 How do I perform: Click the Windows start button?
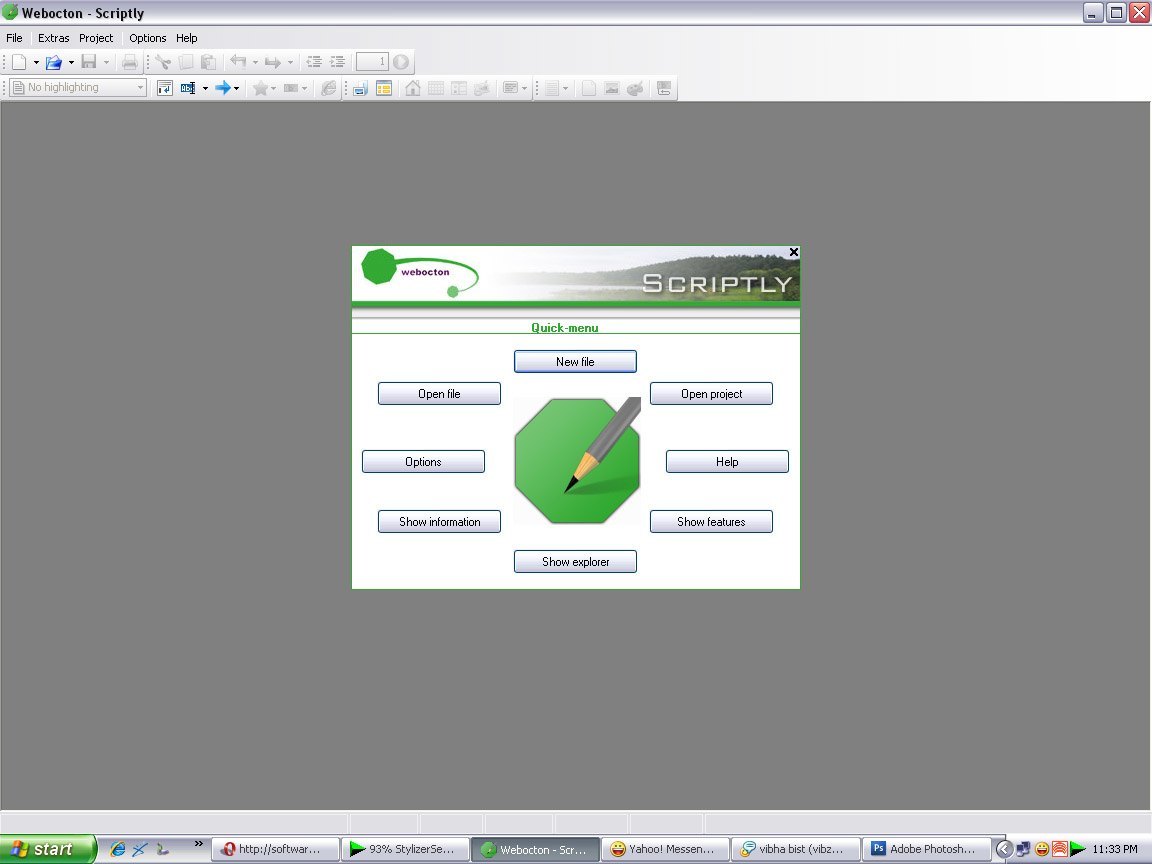(48, 849)
